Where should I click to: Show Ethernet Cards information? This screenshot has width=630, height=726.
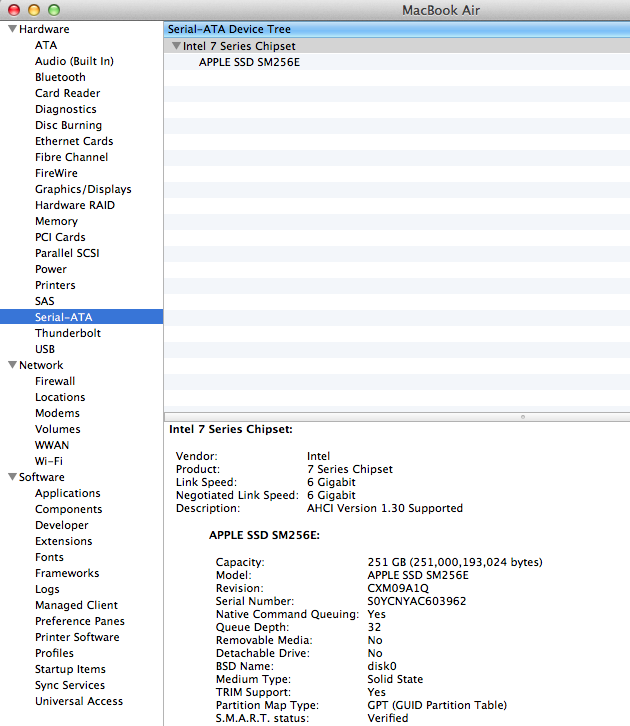point(74,141)
